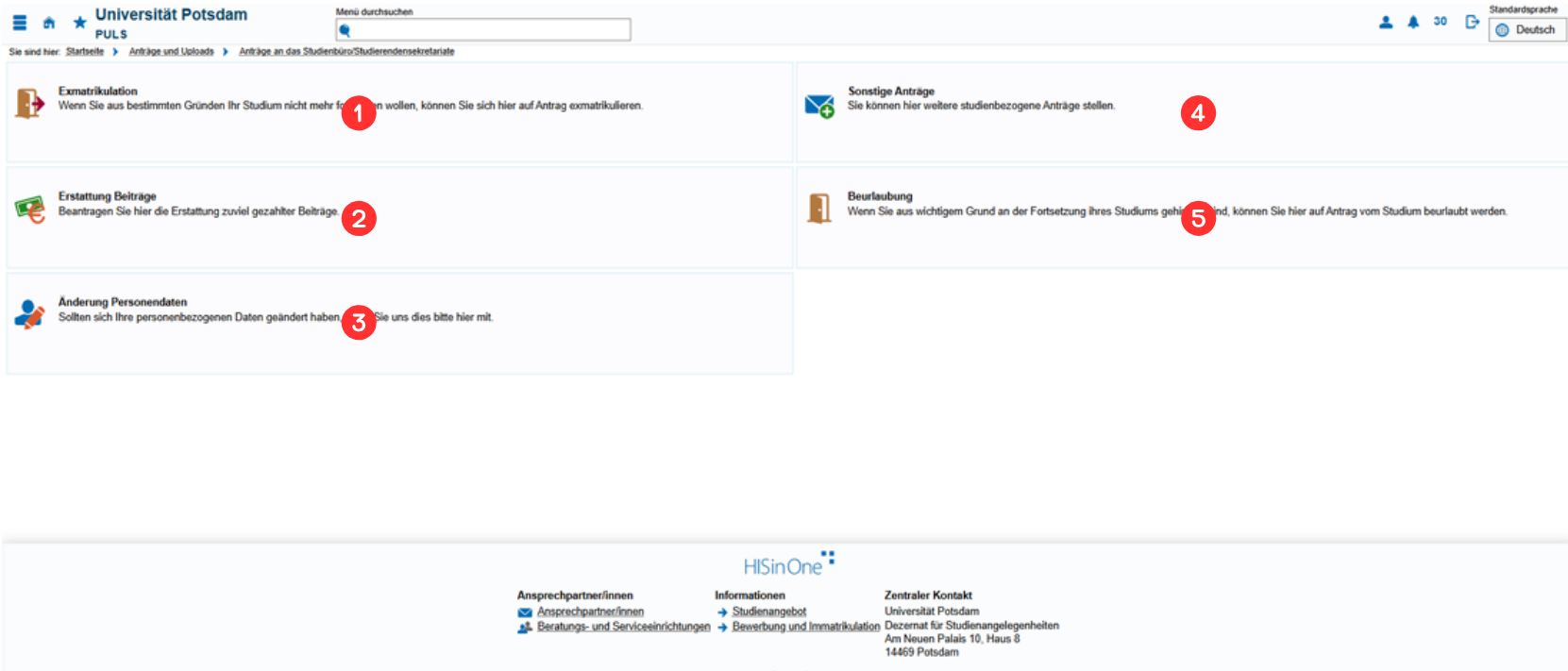
Task: Click the home icon in header
Action: [49, 23]
